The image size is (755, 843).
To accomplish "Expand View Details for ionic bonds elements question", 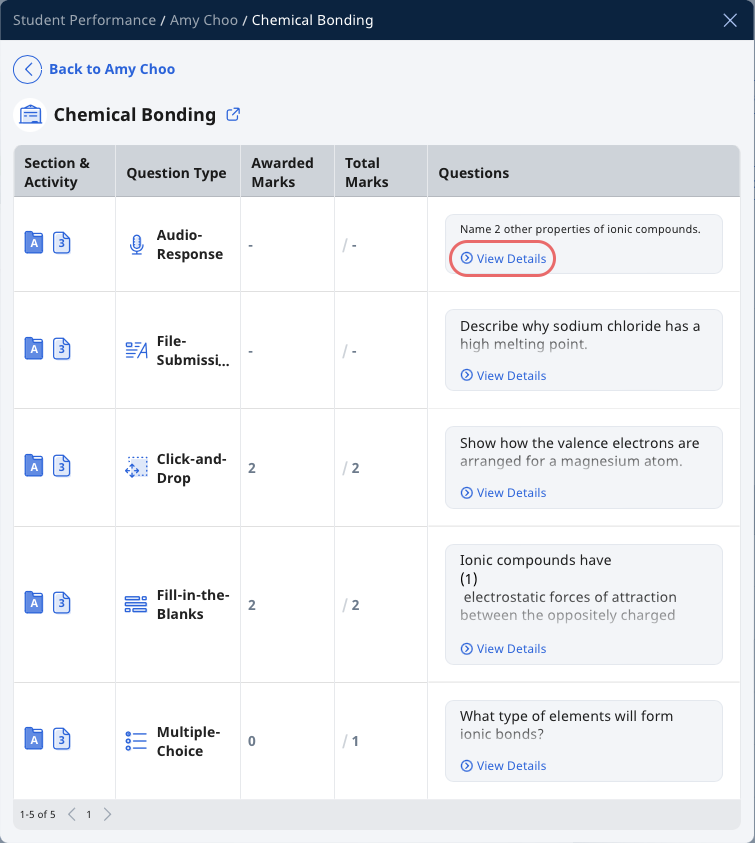I will point(503,766).
